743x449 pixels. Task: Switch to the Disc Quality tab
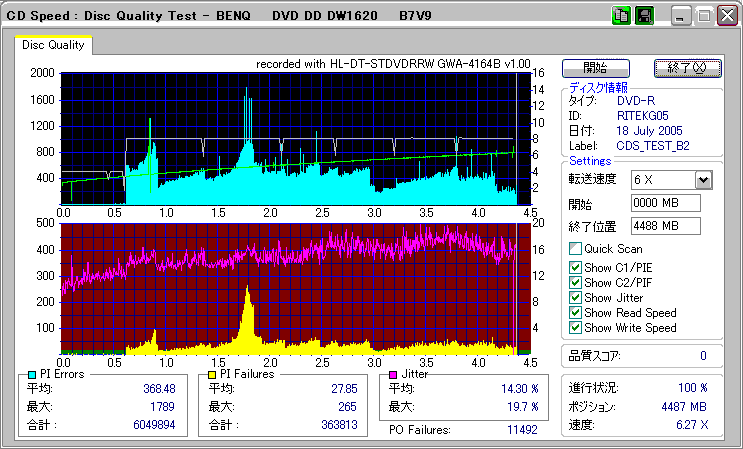point(53,45)
